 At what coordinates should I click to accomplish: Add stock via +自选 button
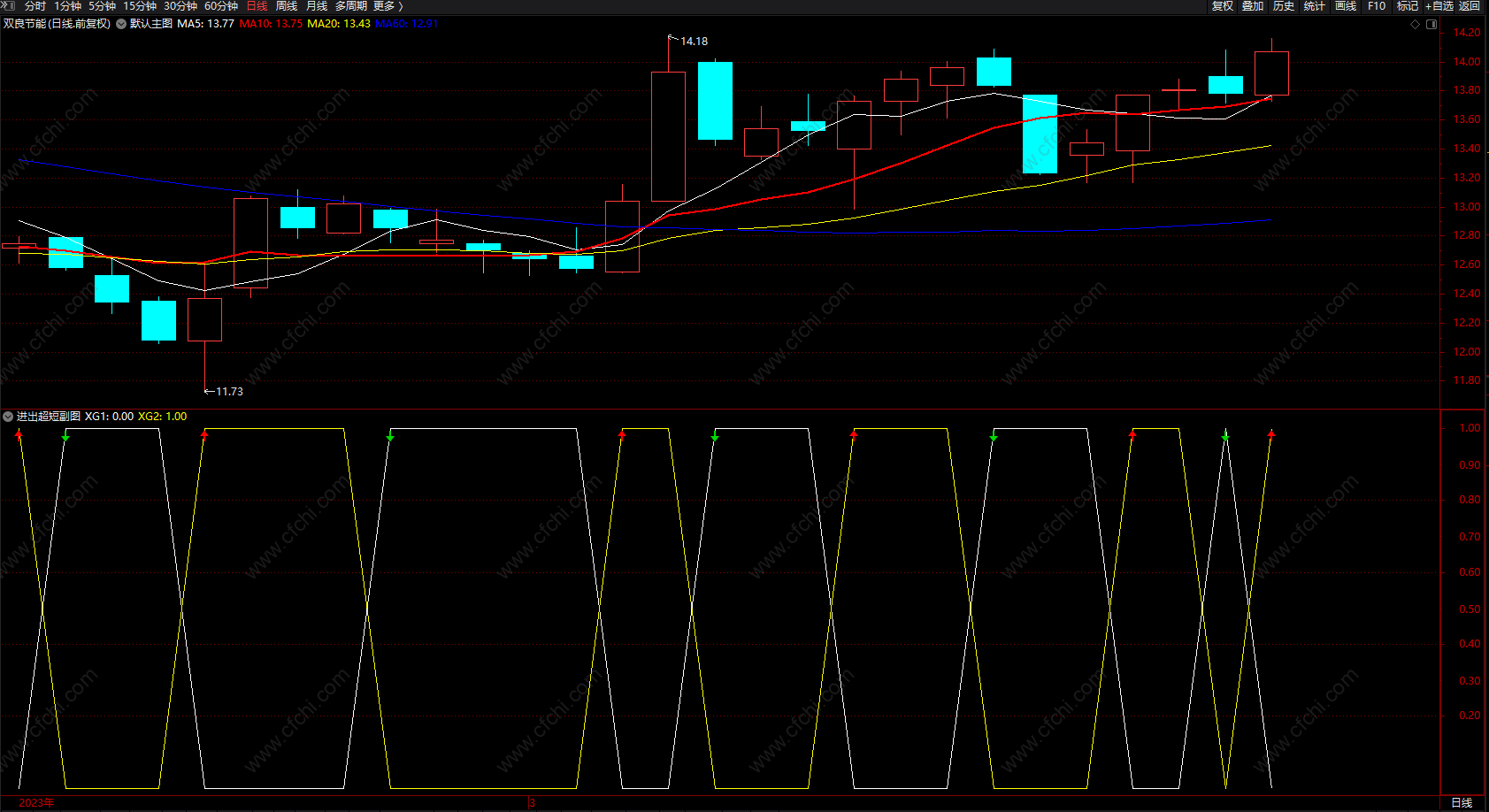[x=1439, y=6]
